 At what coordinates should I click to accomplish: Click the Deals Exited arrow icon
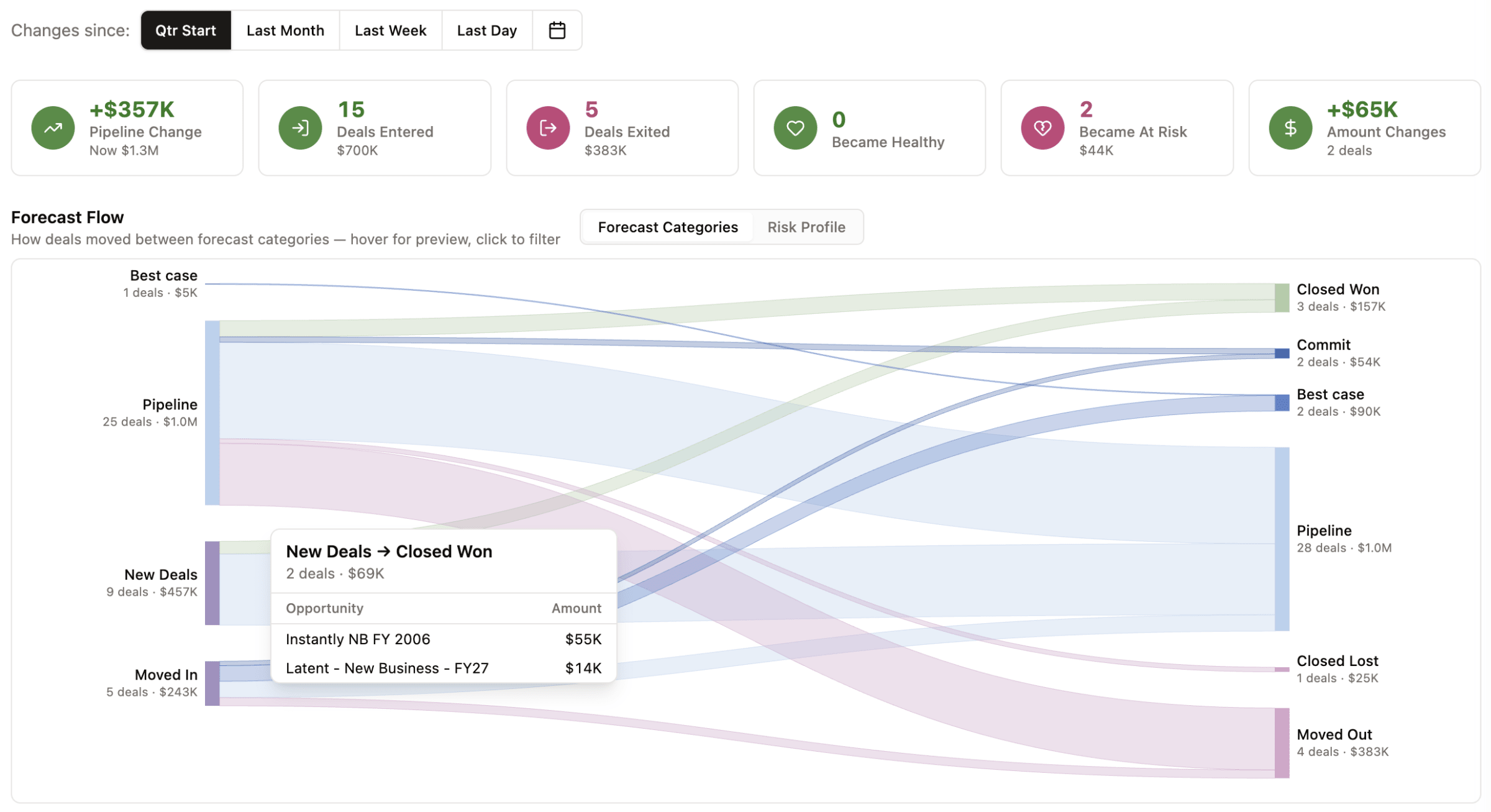coord(547,128)
